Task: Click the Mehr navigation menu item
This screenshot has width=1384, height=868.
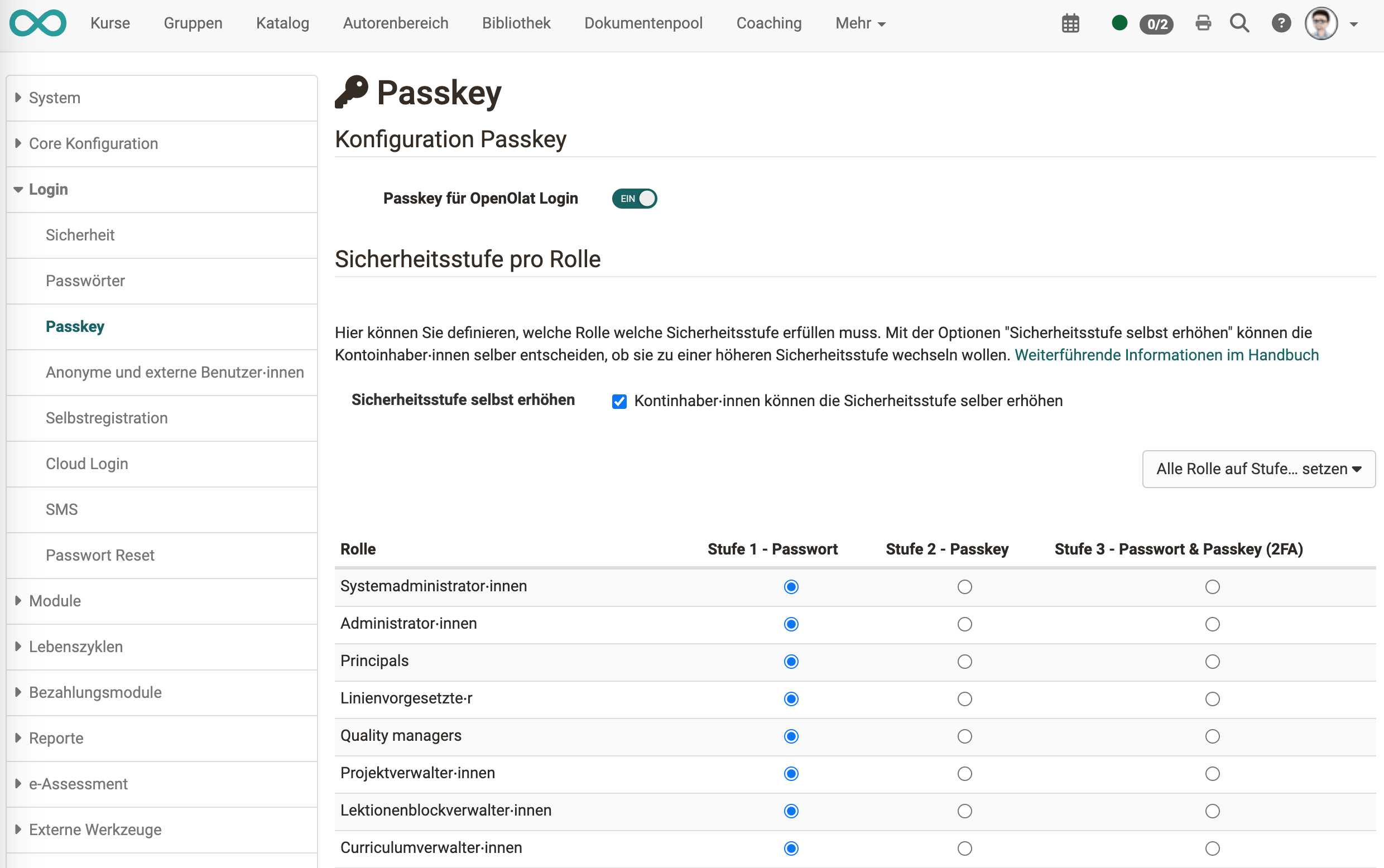Action: click(x=860, y=22)
